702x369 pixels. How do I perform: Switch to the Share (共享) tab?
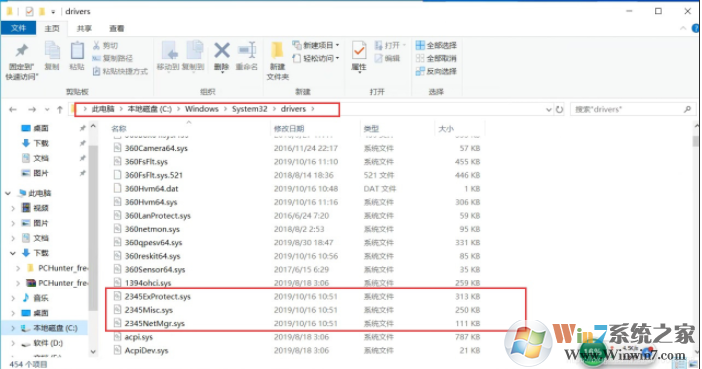pyautogui.click(x=84, y=28)
